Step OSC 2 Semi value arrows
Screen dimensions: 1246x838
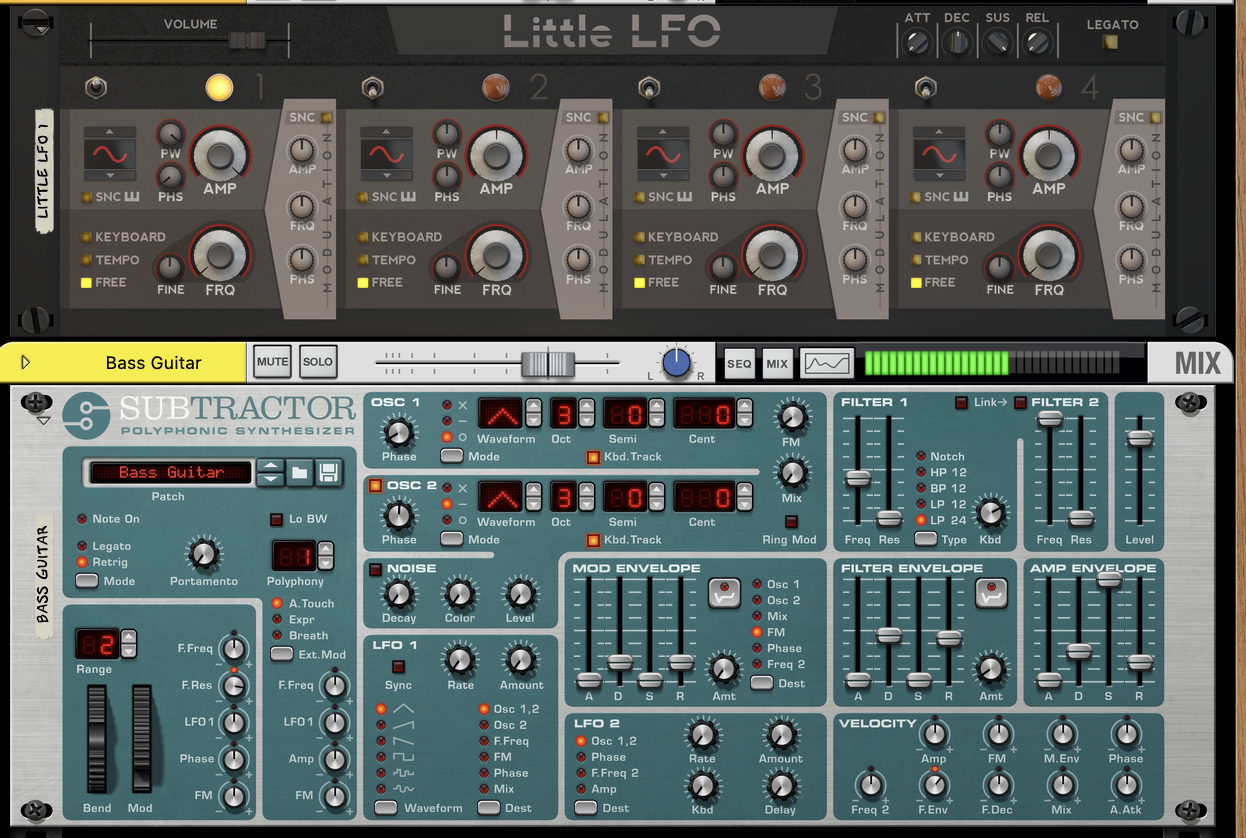point(656,496)
